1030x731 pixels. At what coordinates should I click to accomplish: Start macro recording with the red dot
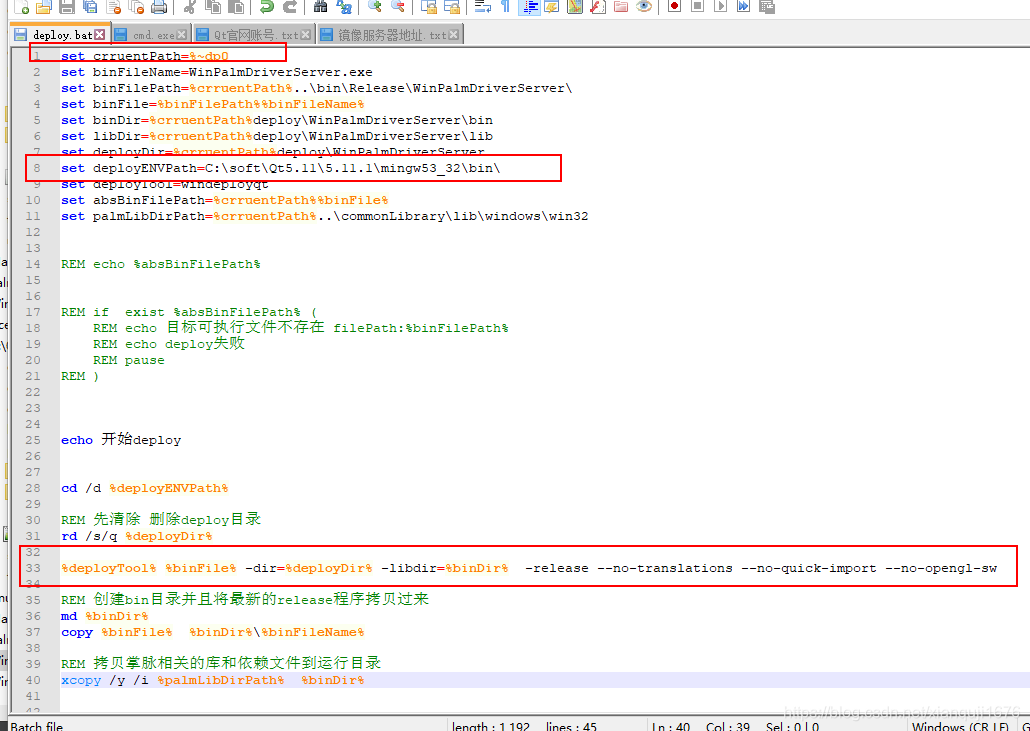click(674, 7)
